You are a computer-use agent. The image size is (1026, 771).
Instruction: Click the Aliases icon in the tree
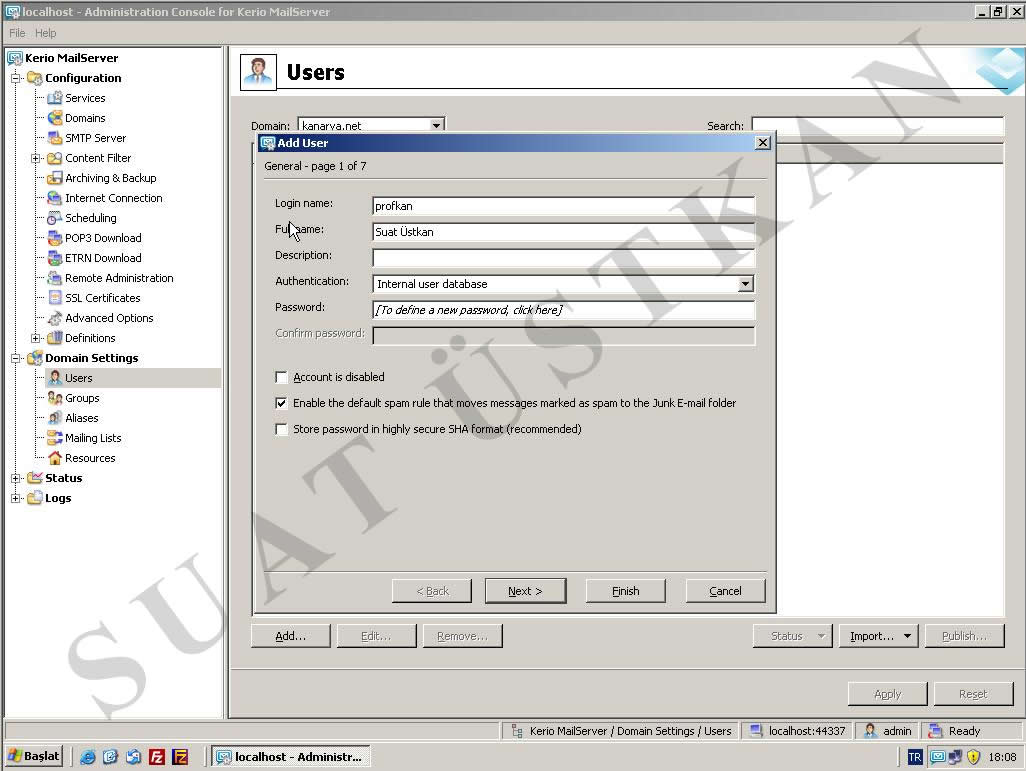(55, 418)
